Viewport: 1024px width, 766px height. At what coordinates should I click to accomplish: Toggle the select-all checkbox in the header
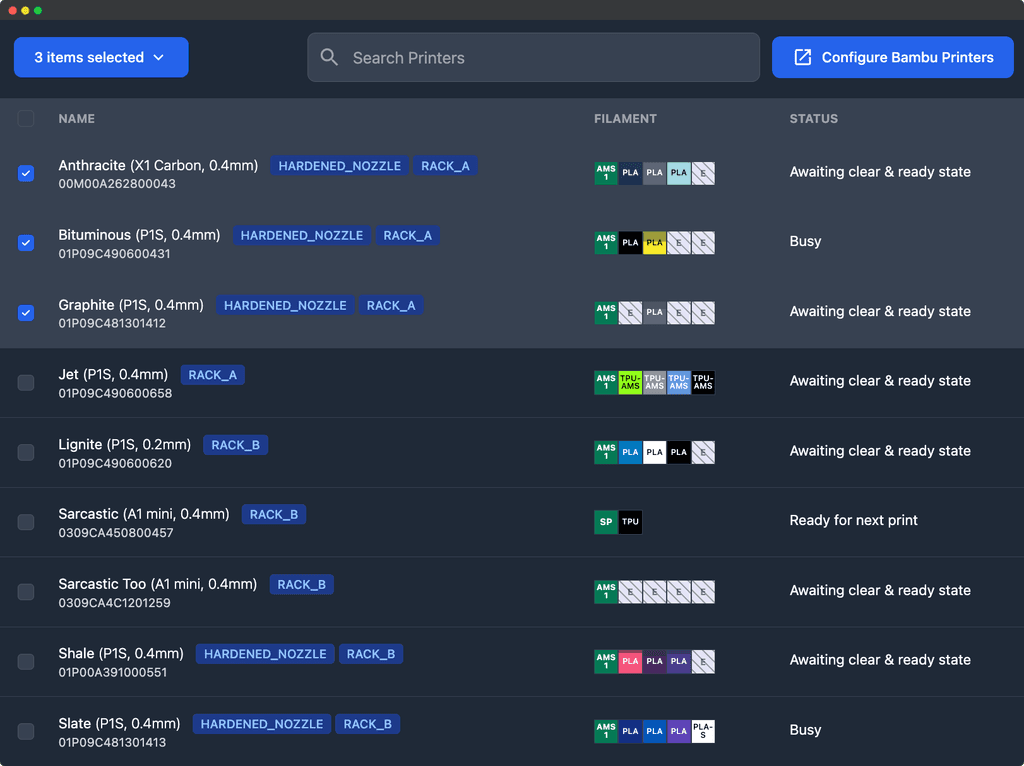tap(26, 118)
